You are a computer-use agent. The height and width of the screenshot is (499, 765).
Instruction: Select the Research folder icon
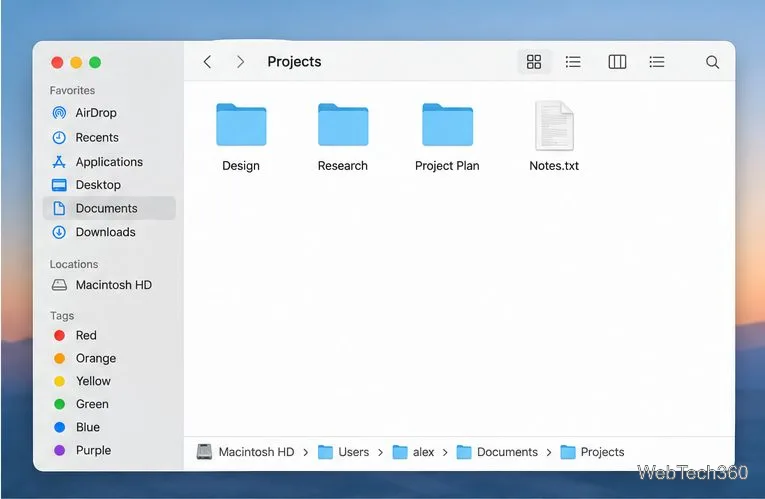pos(343,124)
